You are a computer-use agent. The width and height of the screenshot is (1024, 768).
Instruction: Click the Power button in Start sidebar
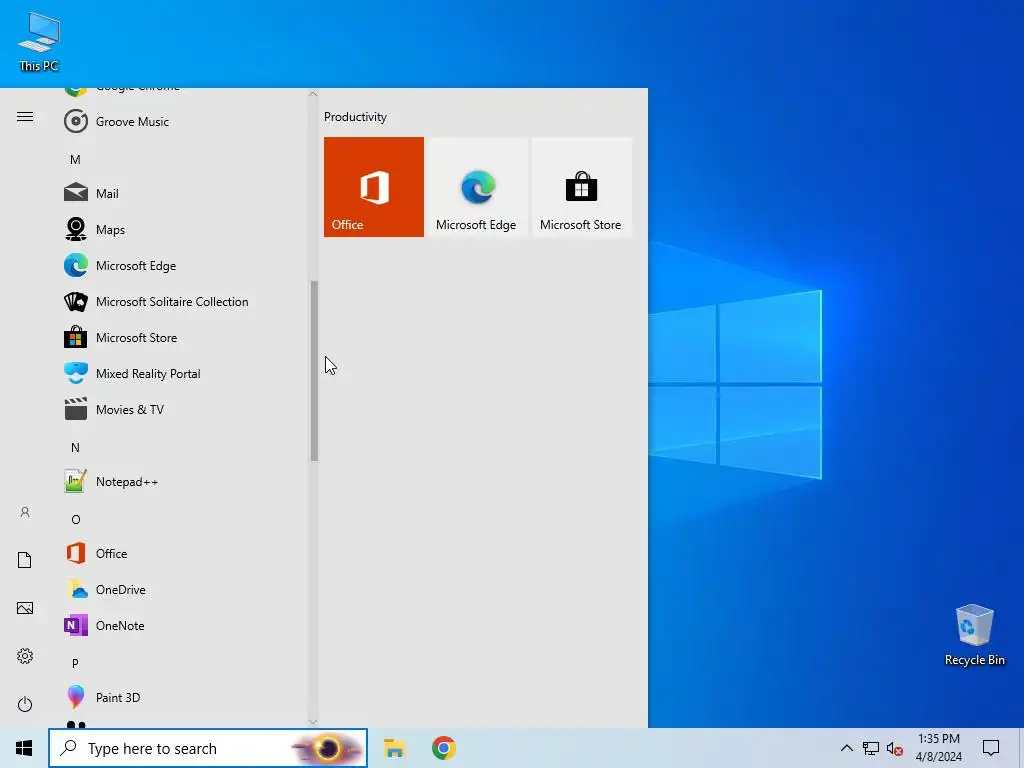click(25, 704)
